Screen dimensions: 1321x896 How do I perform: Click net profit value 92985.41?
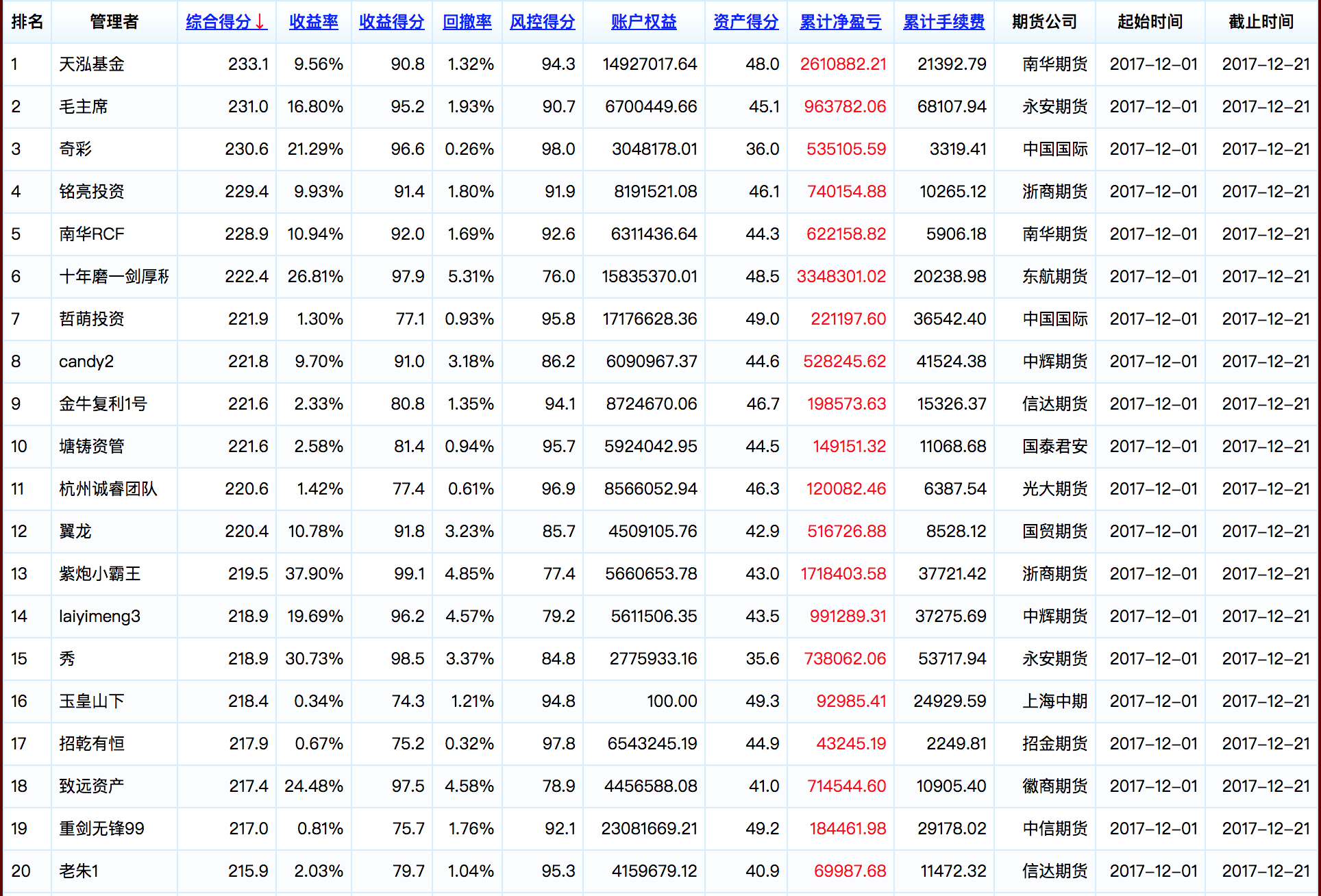pyautogui.click(x=852, y=701)
